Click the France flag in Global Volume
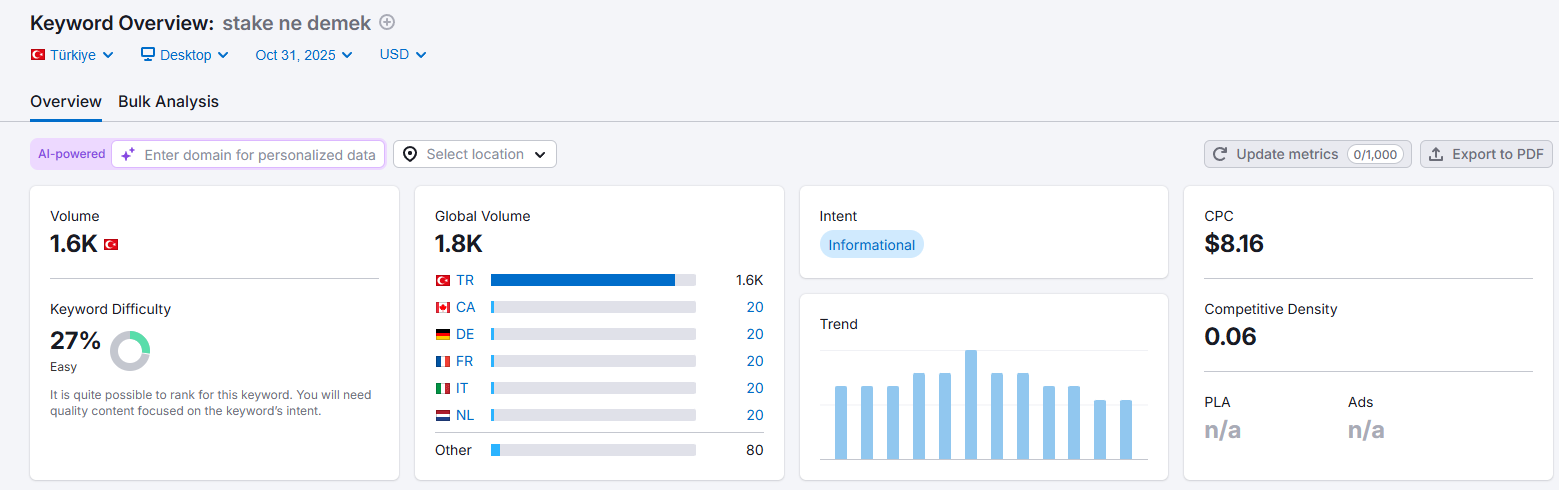This screenshot has height=490, width=1559. 443,361
